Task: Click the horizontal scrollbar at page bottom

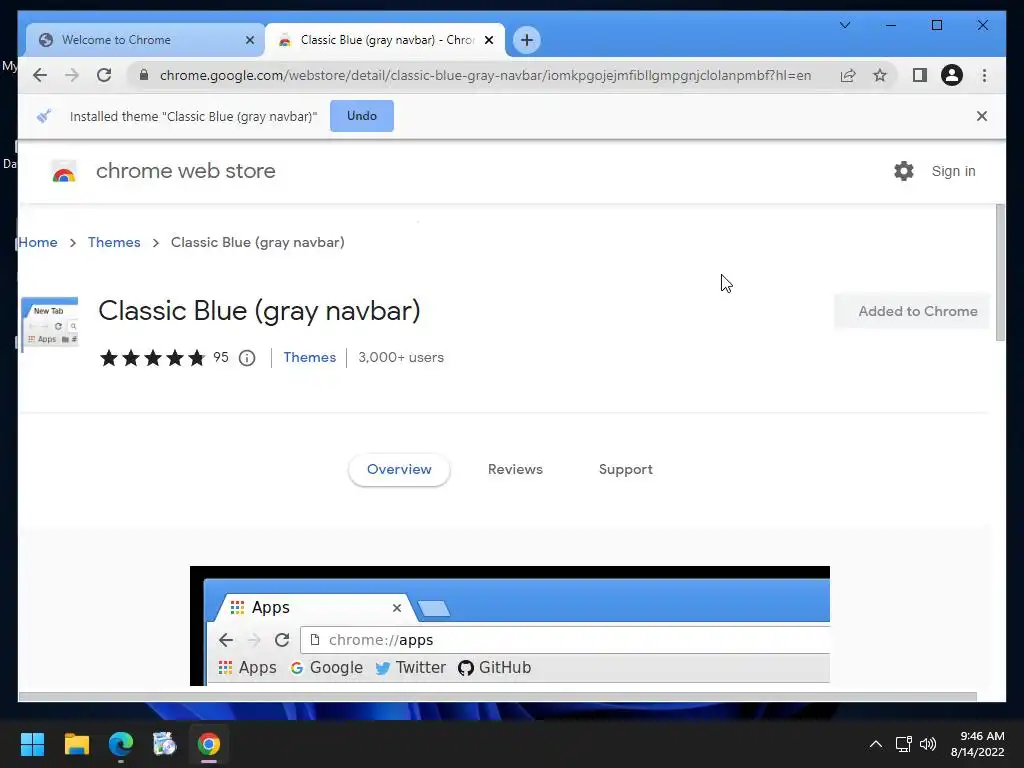Action: [x=497, y=697]
